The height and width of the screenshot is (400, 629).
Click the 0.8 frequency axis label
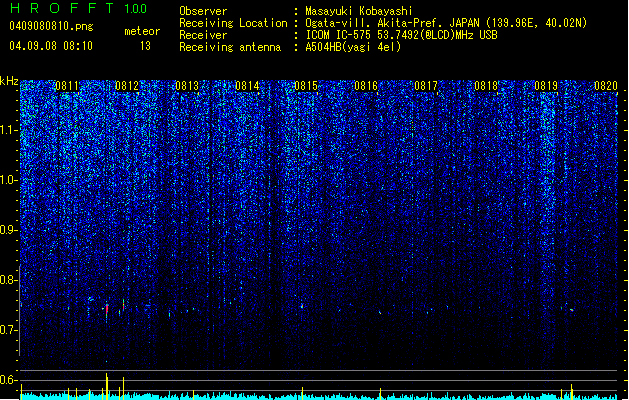click(9, 280)
